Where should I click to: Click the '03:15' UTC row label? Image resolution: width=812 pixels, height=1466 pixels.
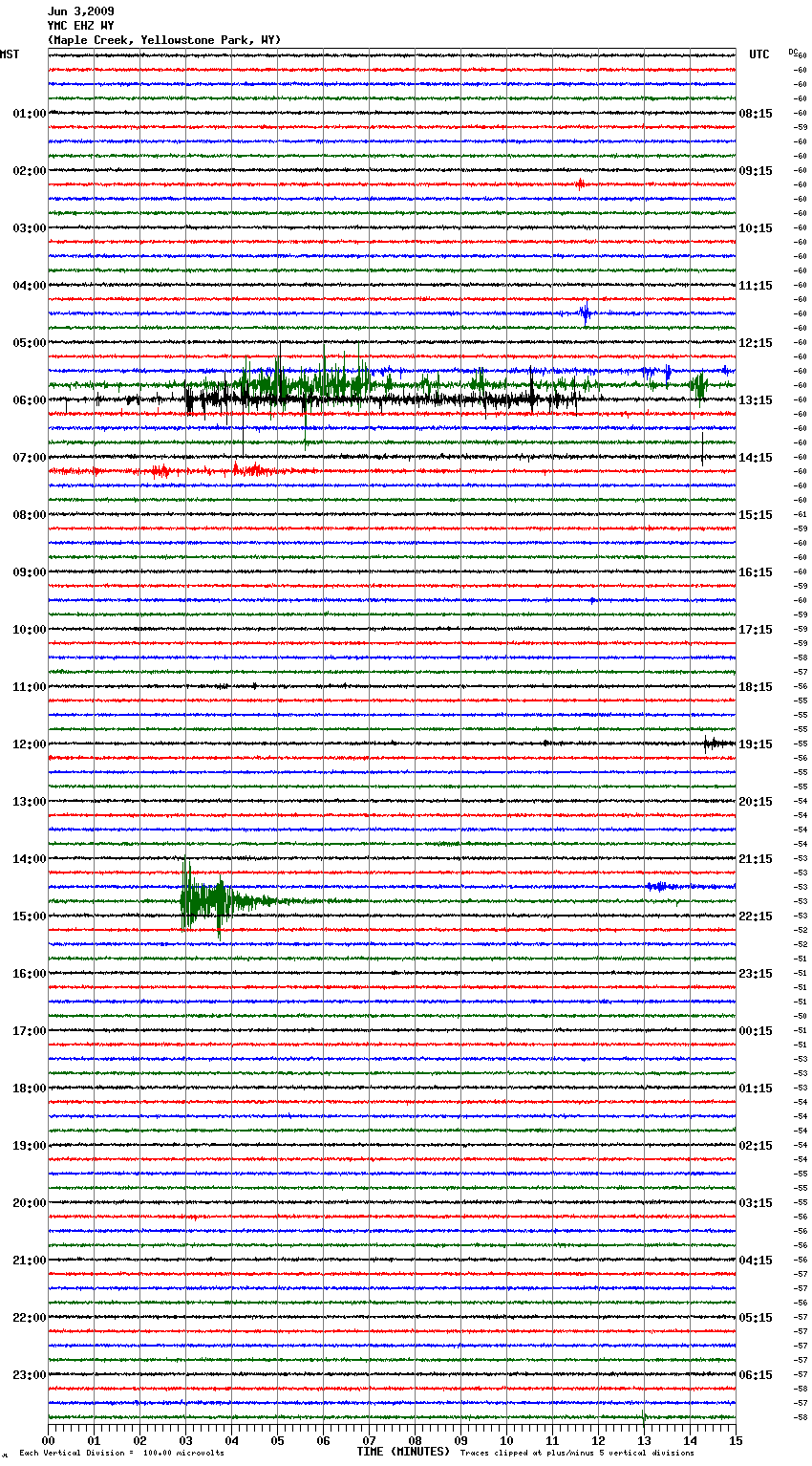[756, 1203]
